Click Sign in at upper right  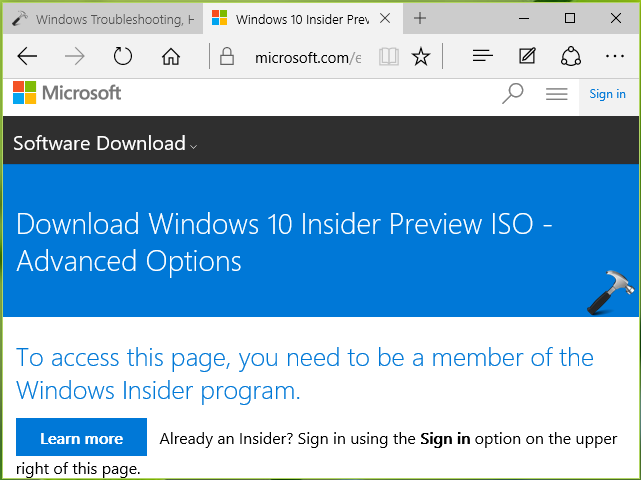click(607, 94)
